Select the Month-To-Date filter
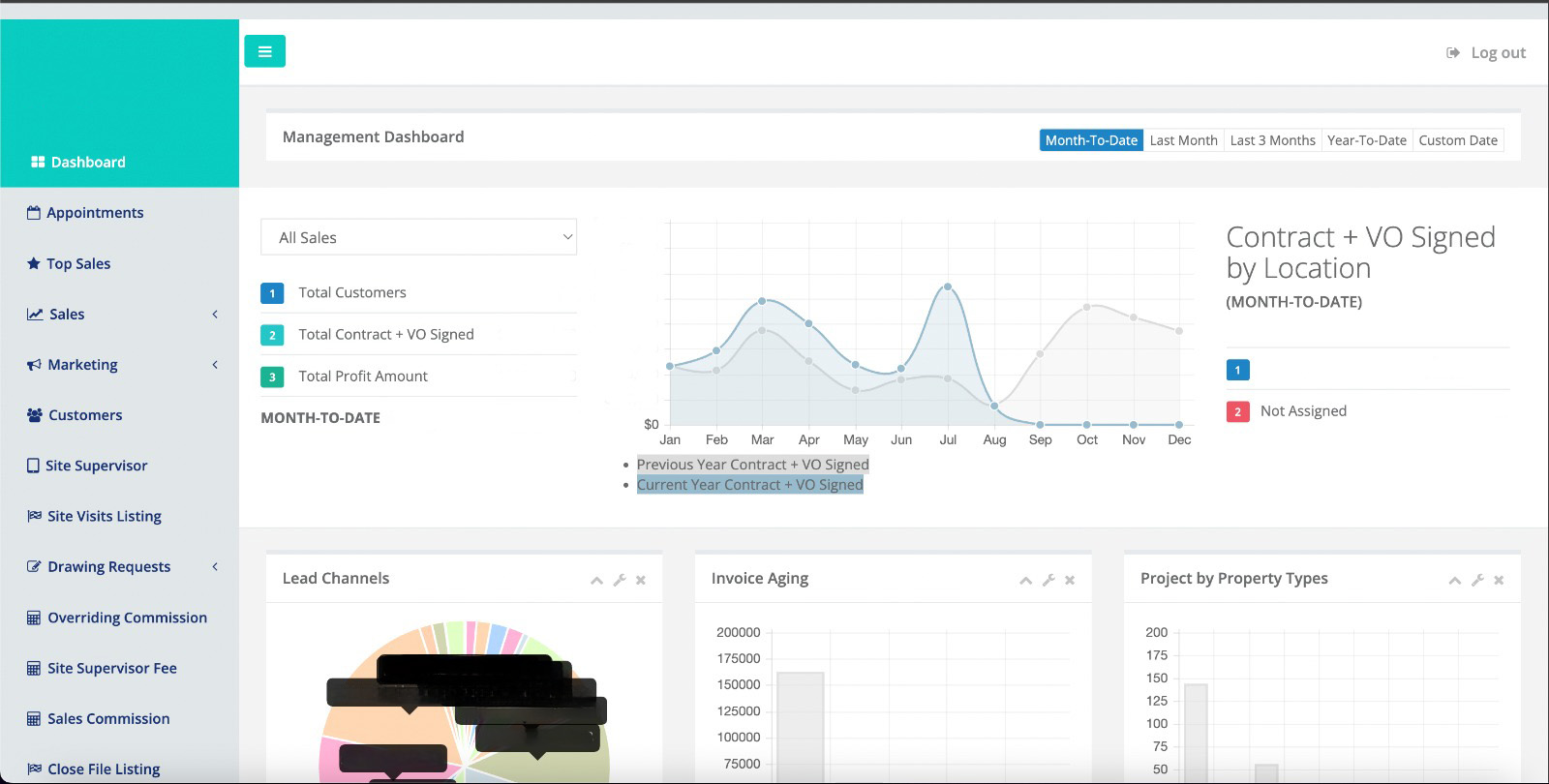This screenshot has width=1549, height=784. point(1091,140)
